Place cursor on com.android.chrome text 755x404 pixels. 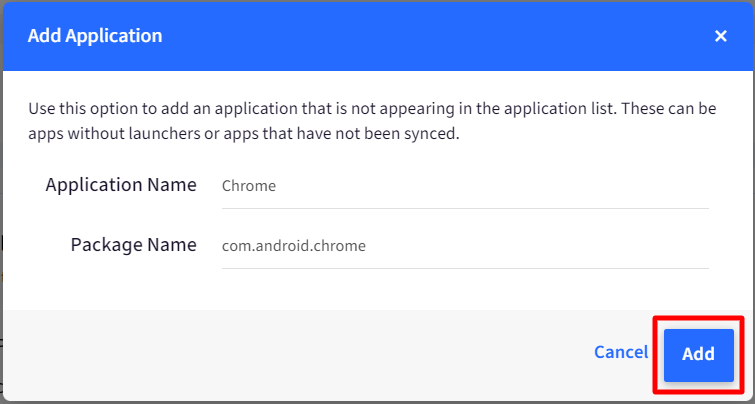click(294, 246)
